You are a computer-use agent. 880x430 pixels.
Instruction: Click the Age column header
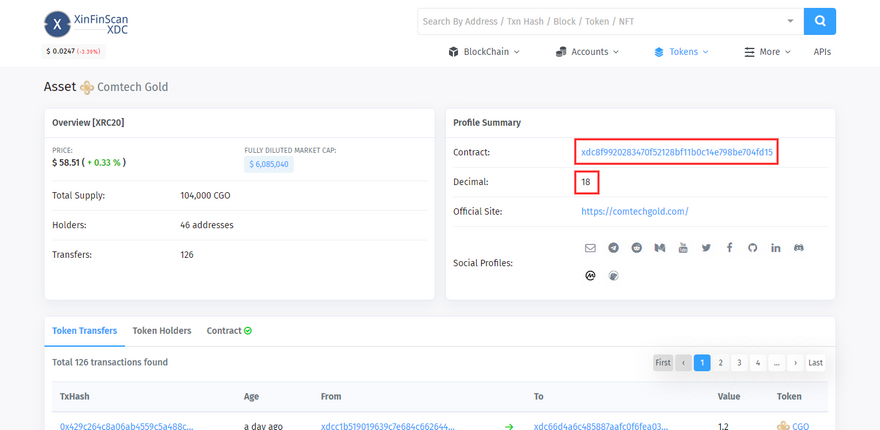[x=251, y=396]
